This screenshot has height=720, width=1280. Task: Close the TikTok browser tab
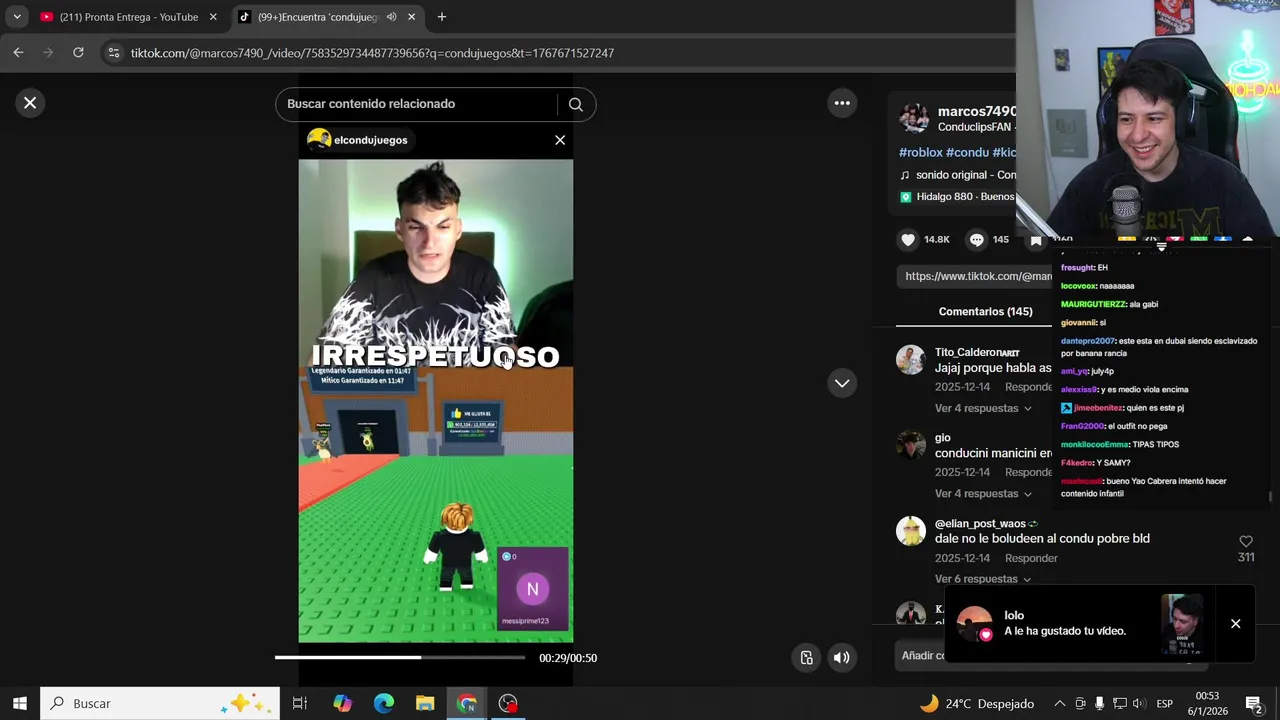411,17
